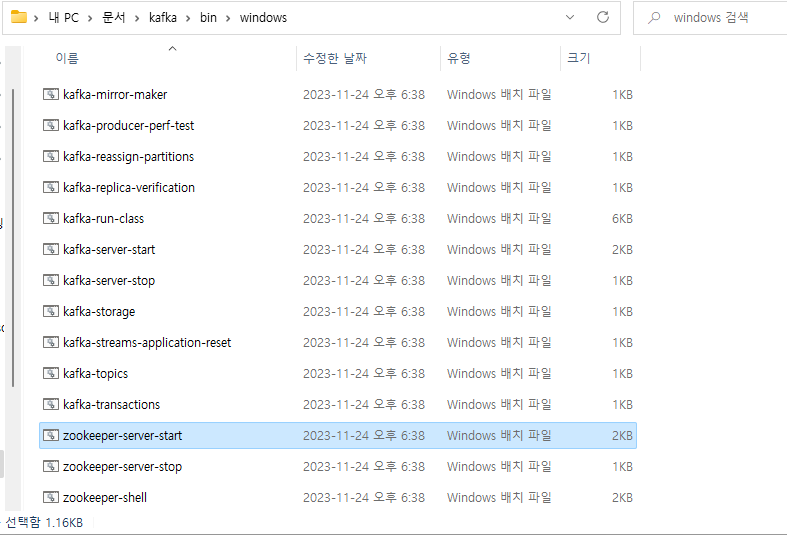Click the kafka-server-start file icon
The image size is (787, 535).
51,249
